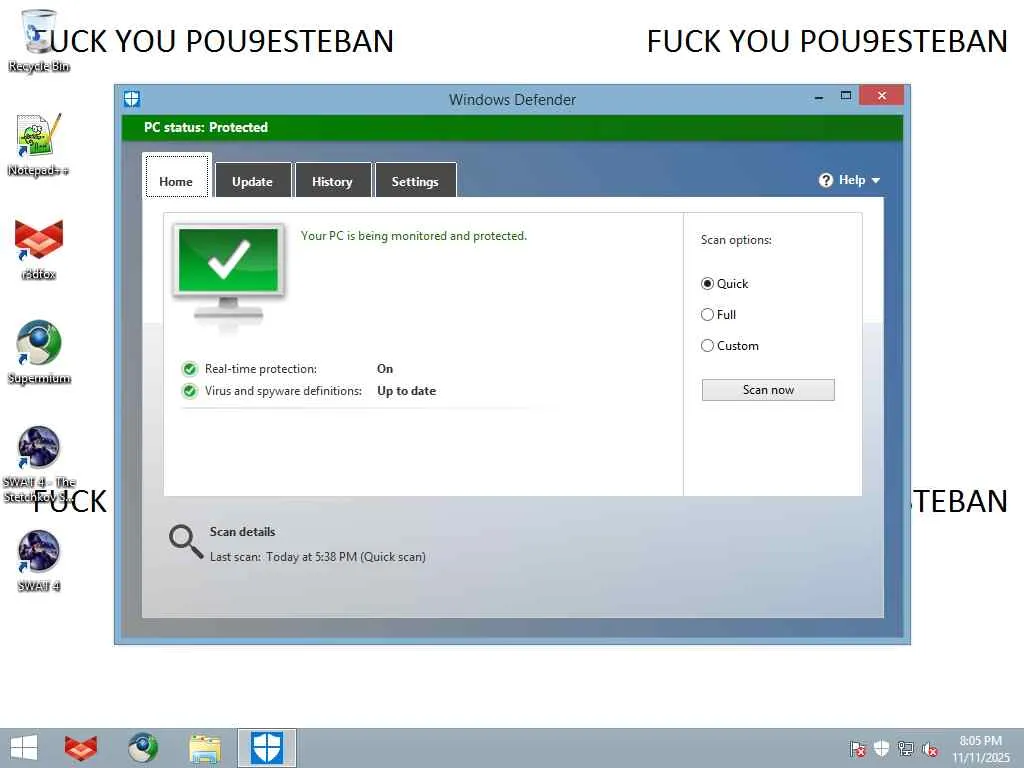The height and width of the screenshot is (768, 1024).
Task: Start a scan with Scan now
Action: [768, 390]
